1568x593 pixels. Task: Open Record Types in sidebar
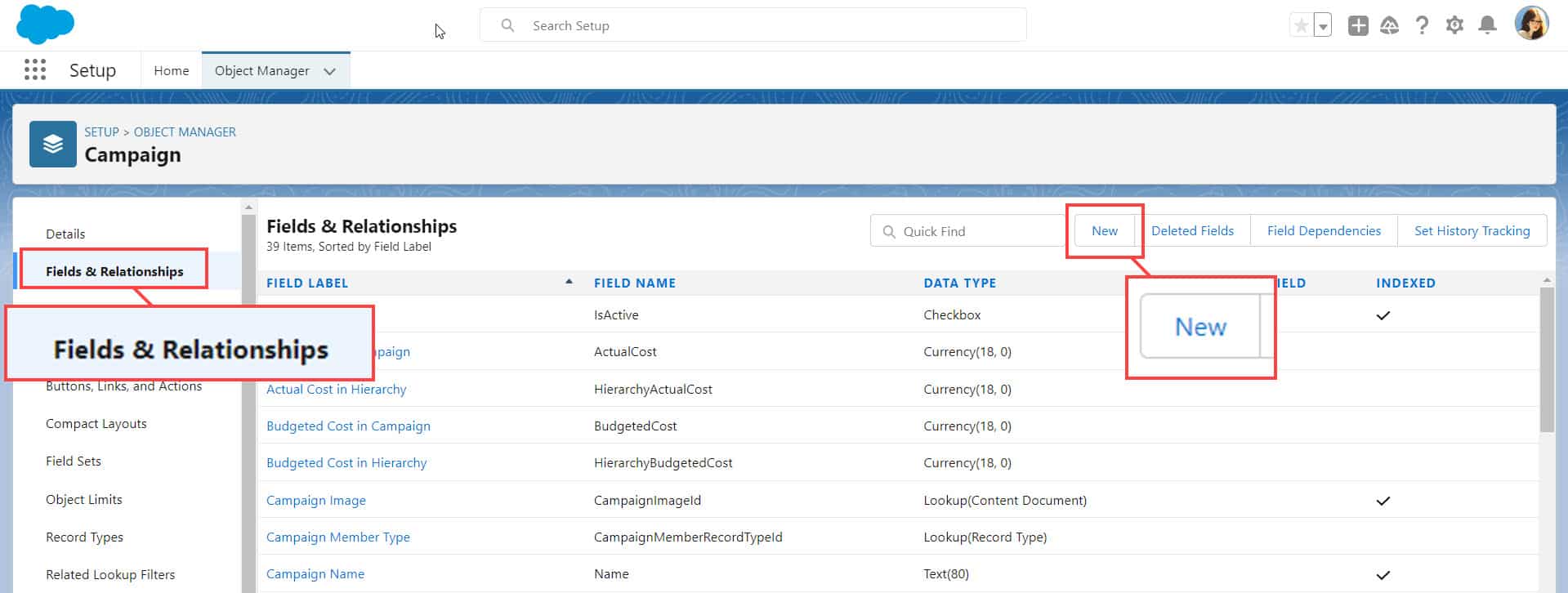85,537
